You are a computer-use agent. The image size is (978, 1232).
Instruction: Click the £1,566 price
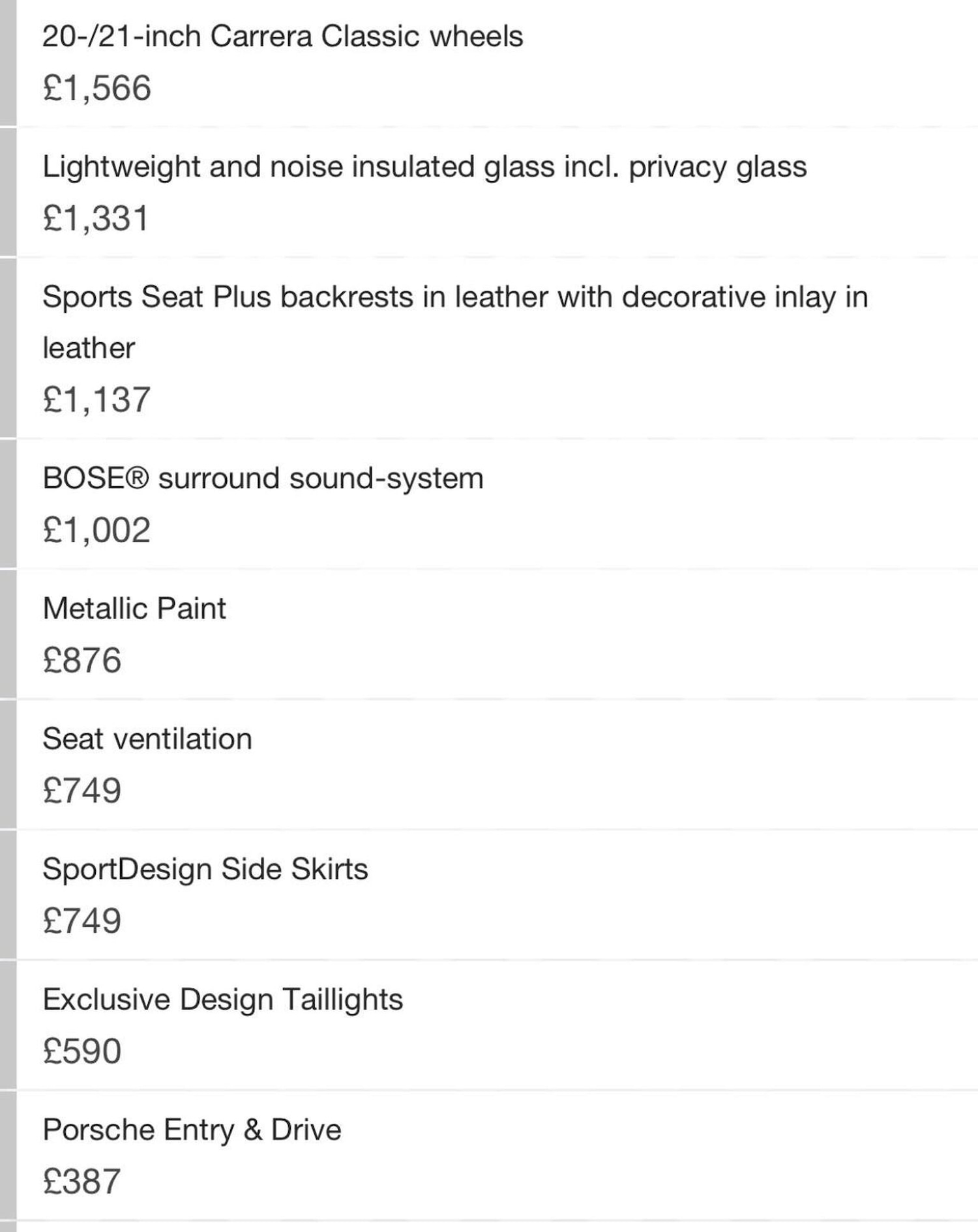(96, 88)
